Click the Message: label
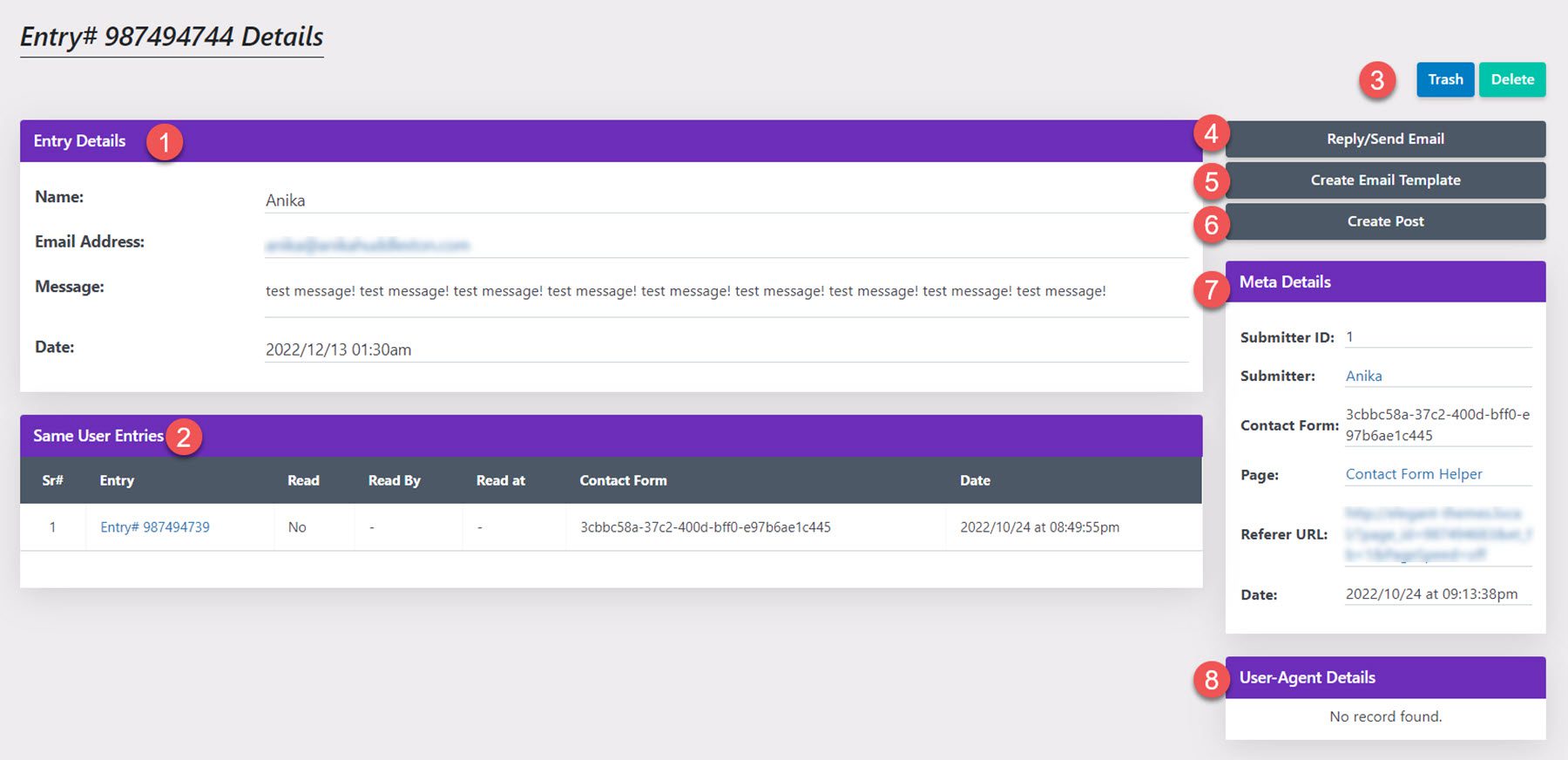Viewport: 1568px width, 760px height. 70,287
